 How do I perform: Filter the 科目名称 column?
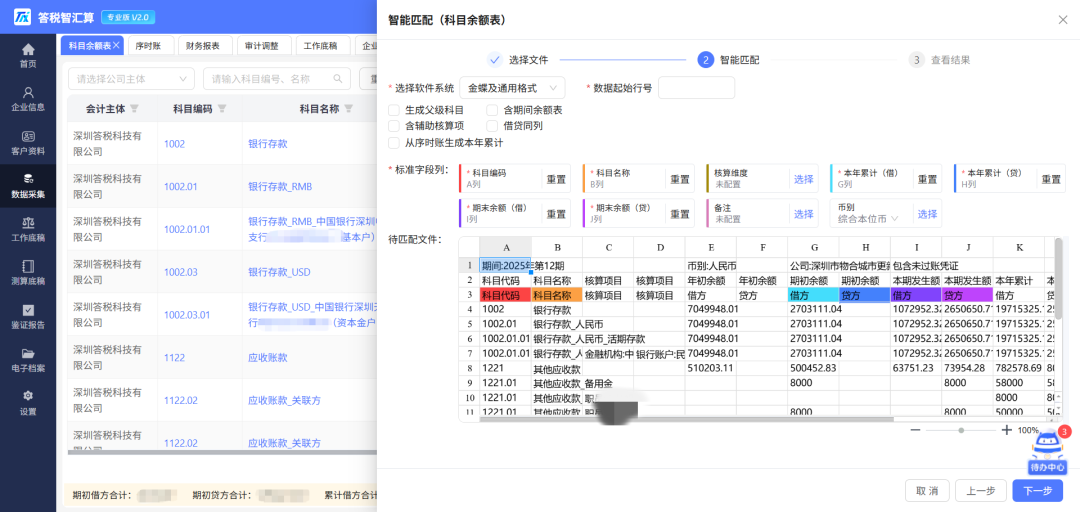[349, 108]
